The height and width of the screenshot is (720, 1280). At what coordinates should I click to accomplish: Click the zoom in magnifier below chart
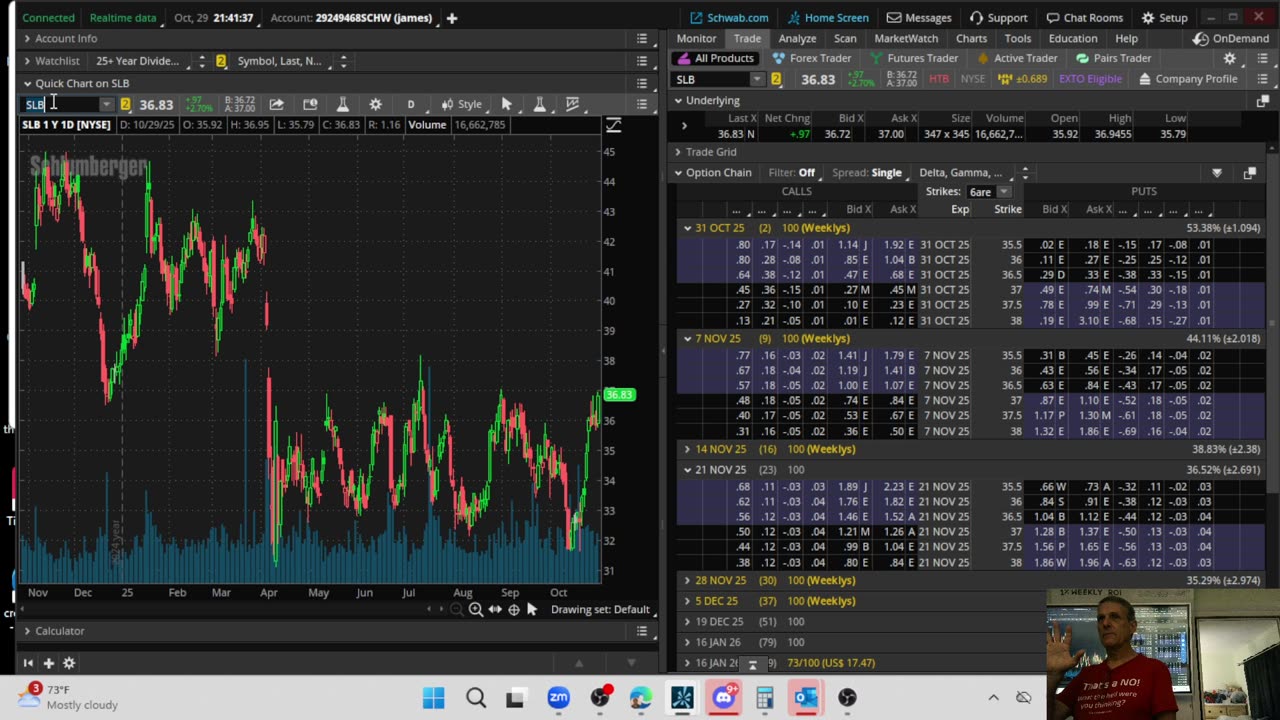(476, 609)
